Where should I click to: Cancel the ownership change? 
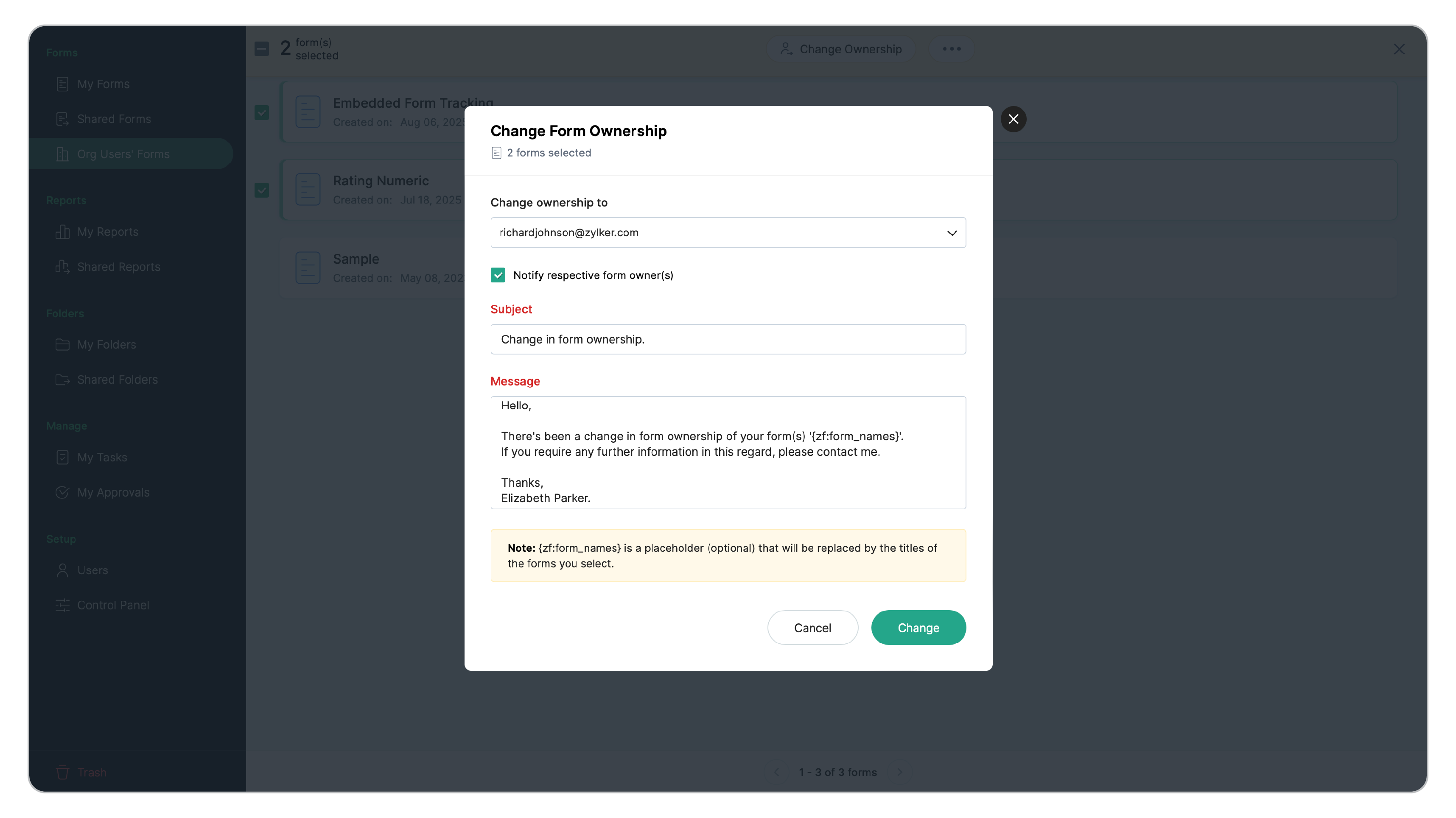[812, 628]
